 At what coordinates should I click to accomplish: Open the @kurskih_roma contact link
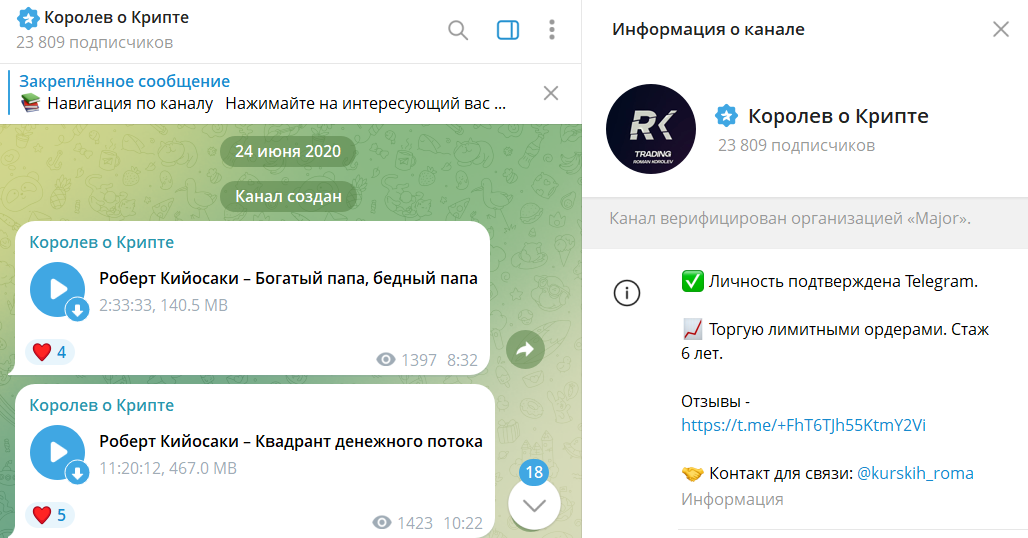[x=915, y=473]
